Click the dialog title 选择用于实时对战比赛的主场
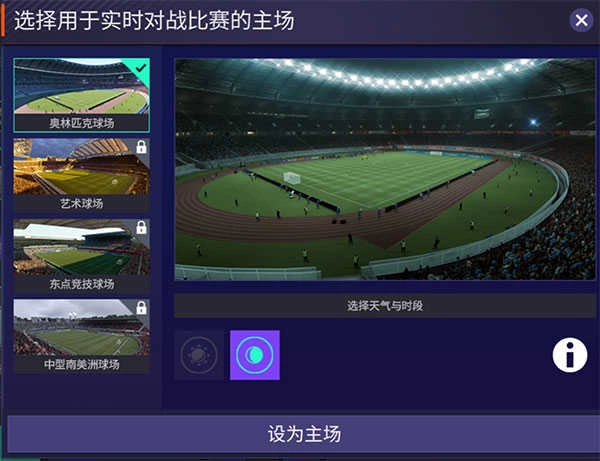The width and height of the screenshot is (600, 461). pyautogui.click(x=154, y=20)
